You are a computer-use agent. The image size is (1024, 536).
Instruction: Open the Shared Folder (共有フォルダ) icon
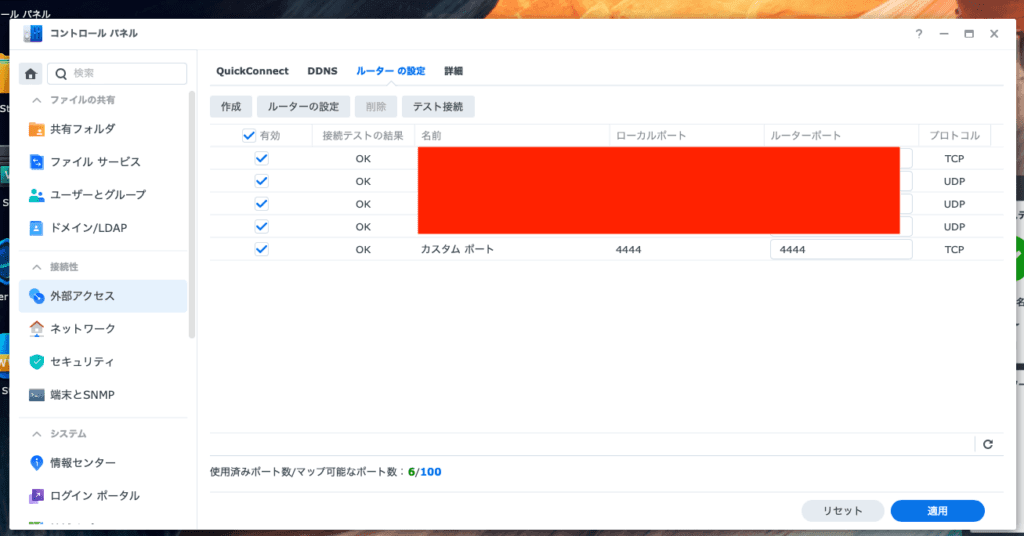click(37, 129)
